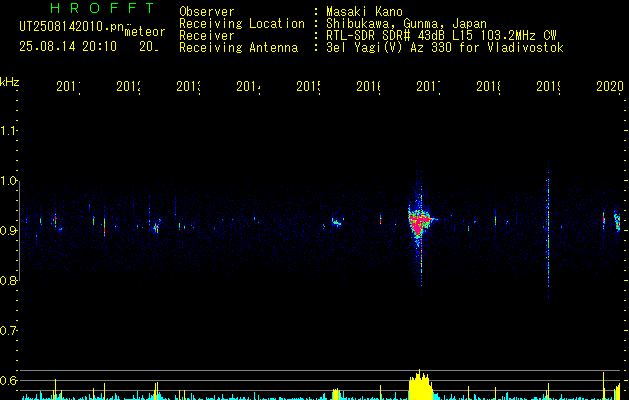Click the 2017 time axis label
The height and width of the screenshot is (400, 629).
pyautogui.click(x=428, y=86)
